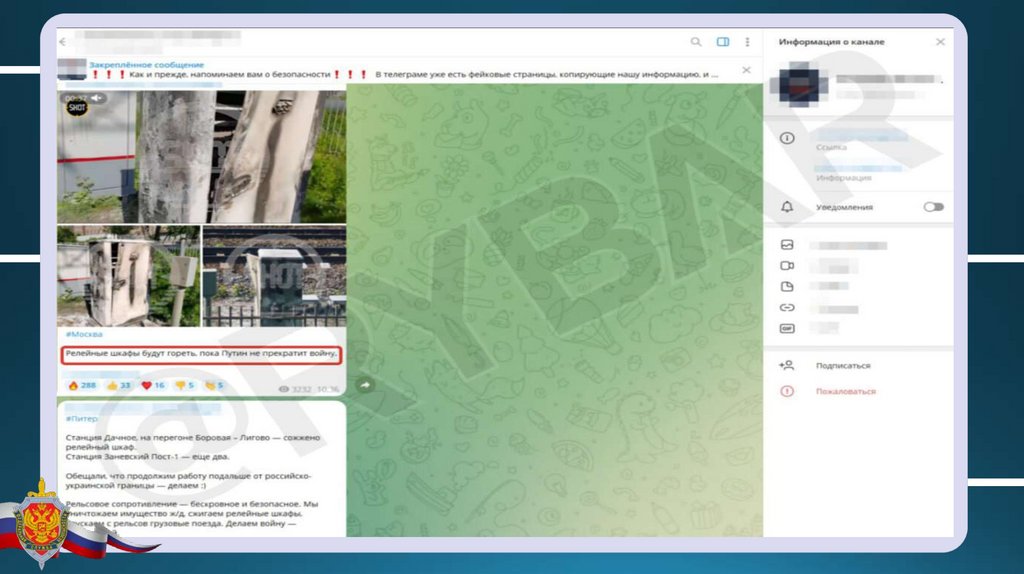Toggle the Уведомления notifications switch
Image resolution: width=1024 pixels, height=574 pixels.
click(x=933, y=207)
